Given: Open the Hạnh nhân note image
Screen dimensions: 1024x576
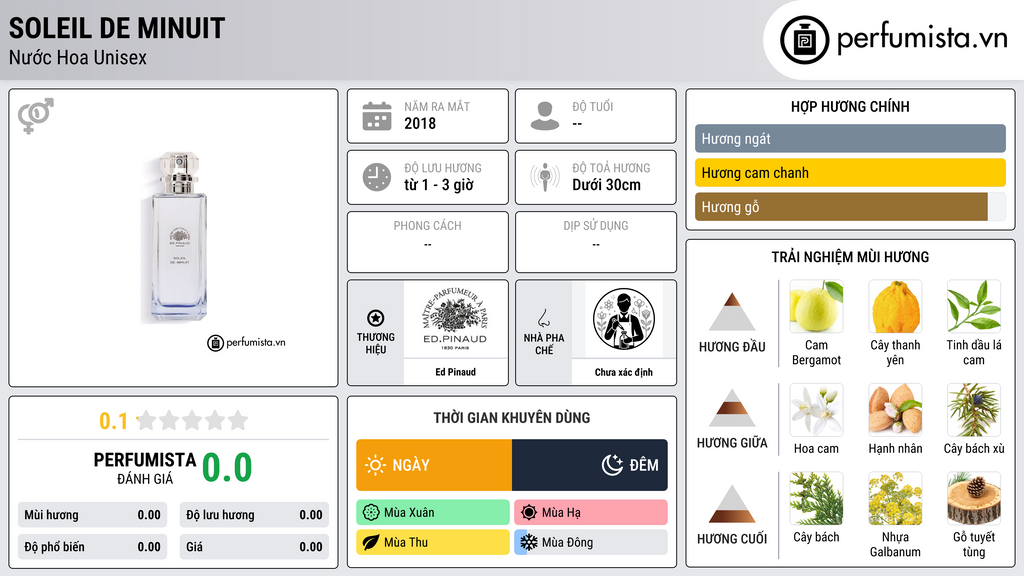Looking at the screenshot, I should (895, 409).
